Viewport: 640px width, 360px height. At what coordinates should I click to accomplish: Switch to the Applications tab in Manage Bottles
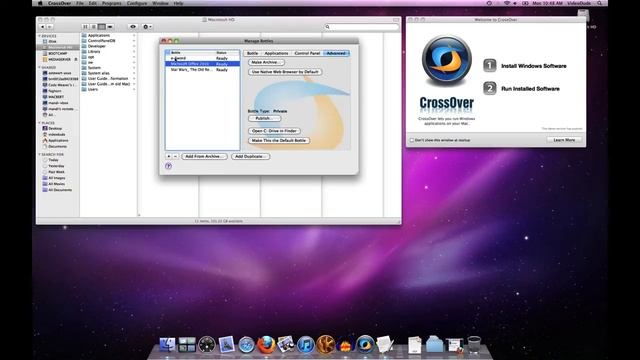click(x=276, y=53)
